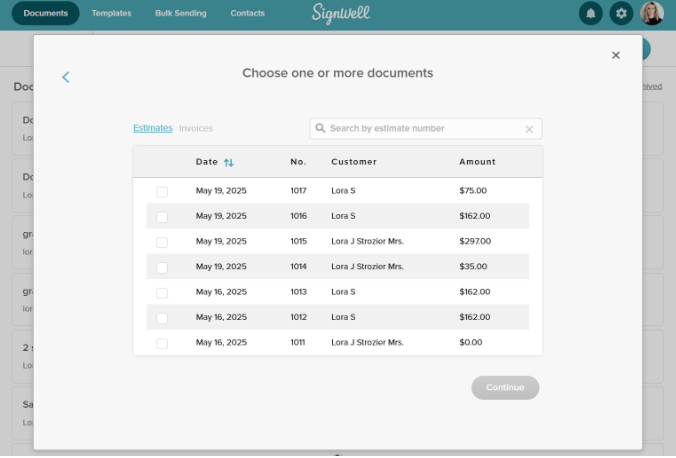
Task: Select the checkbox for estimate 1017
Action: (x=162, y=191)
